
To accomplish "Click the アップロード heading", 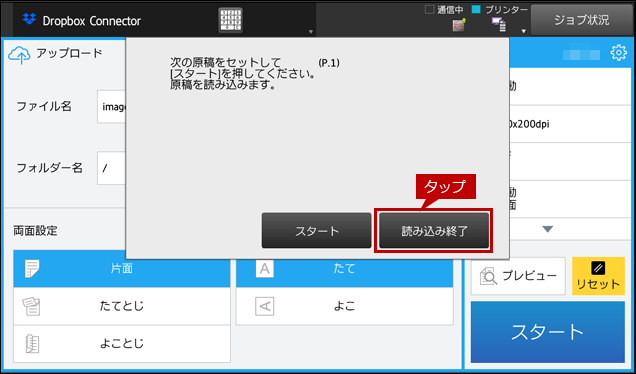I will (69, 53).
